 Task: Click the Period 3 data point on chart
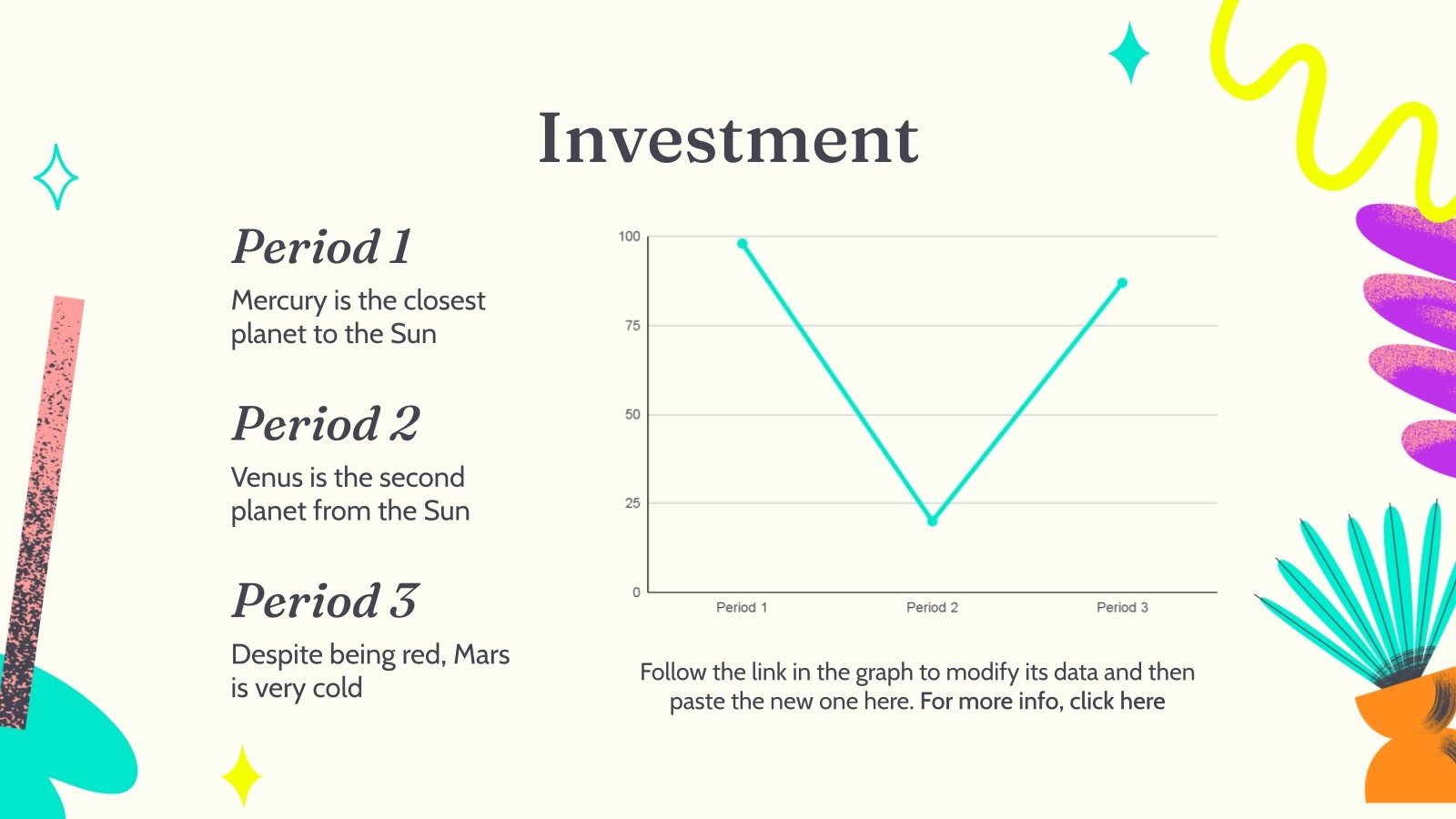(x=1122, y=283)
